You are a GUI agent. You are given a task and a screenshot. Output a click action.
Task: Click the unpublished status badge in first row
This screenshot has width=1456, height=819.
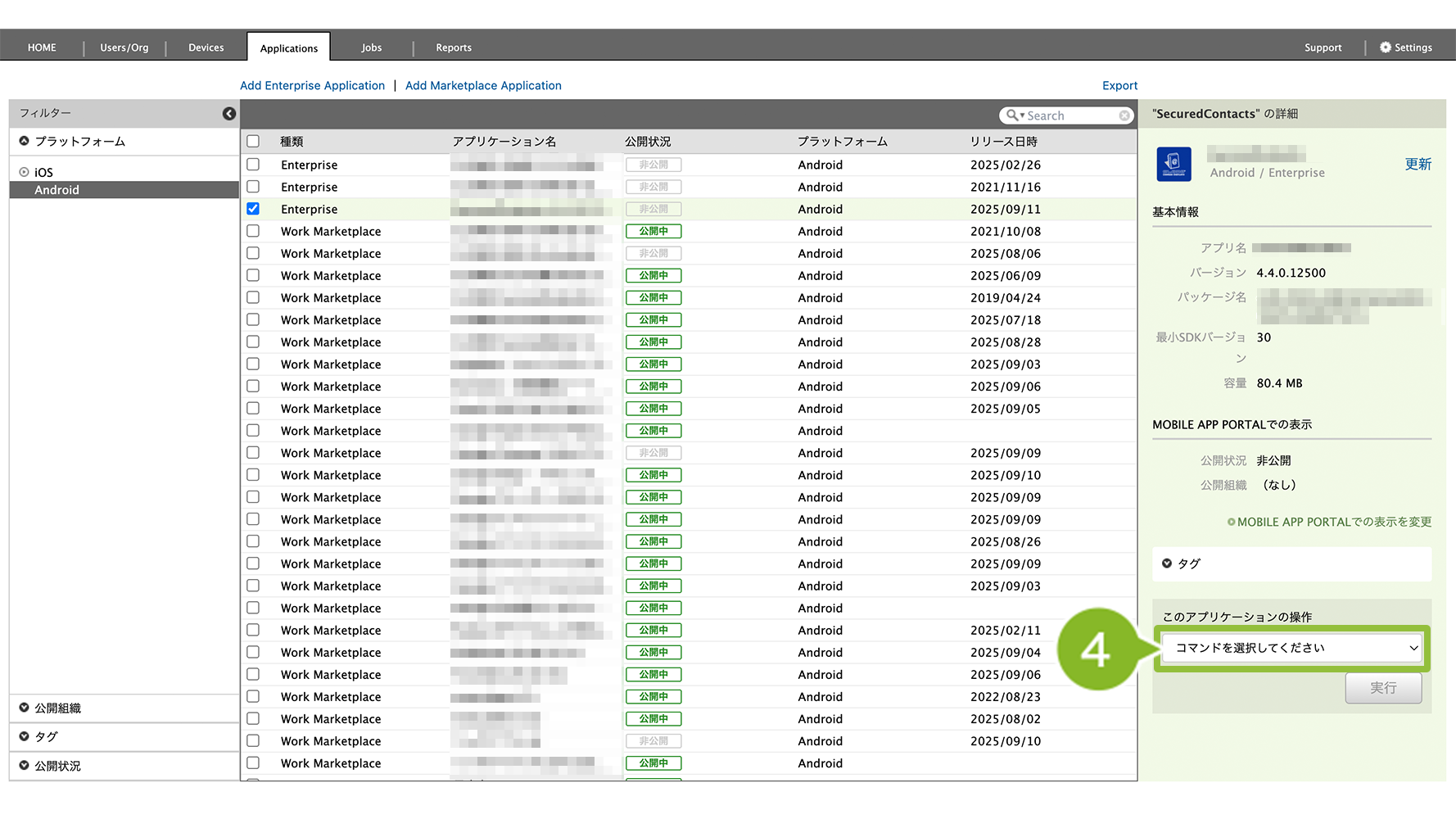(x=653, y=165)
